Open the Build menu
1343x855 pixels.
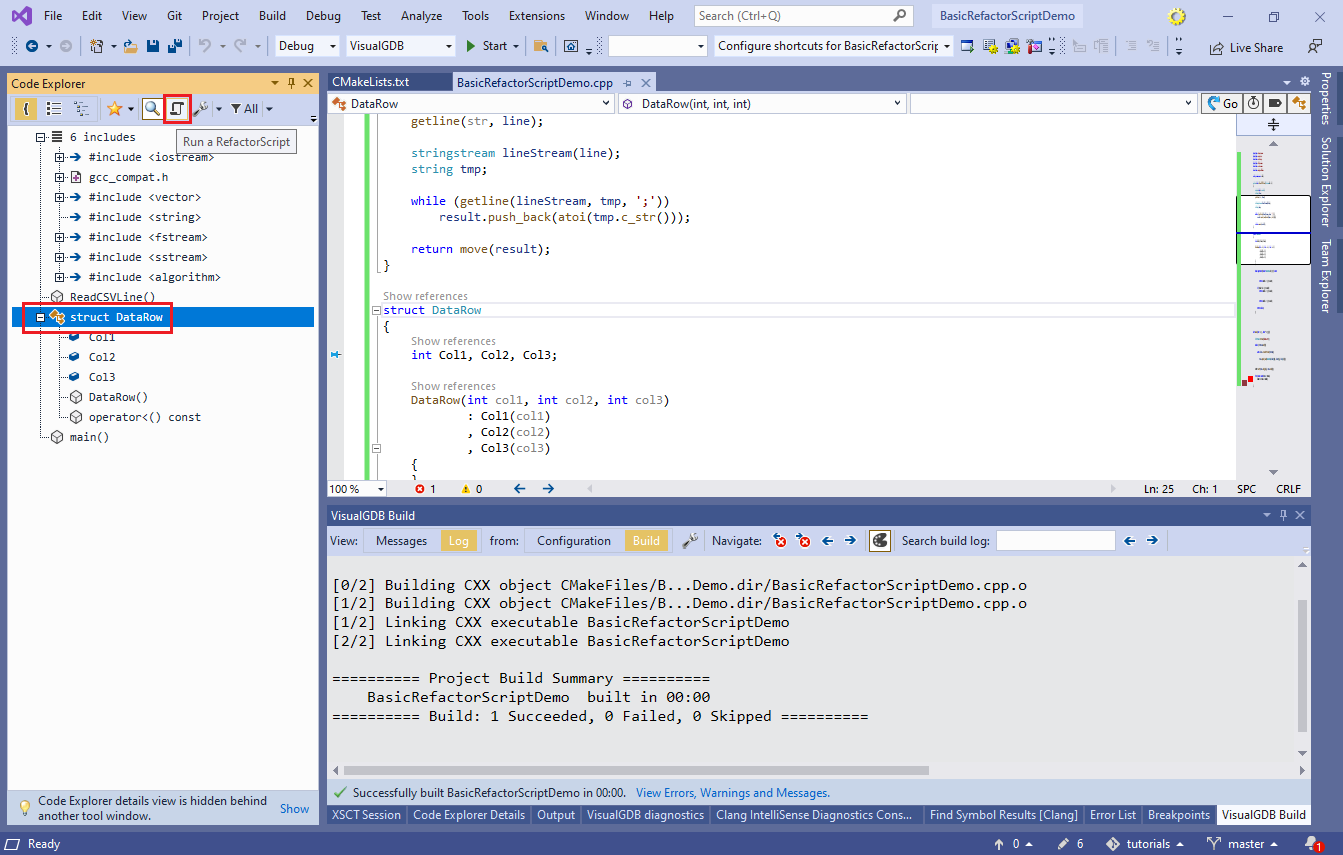tap(272, 16)
